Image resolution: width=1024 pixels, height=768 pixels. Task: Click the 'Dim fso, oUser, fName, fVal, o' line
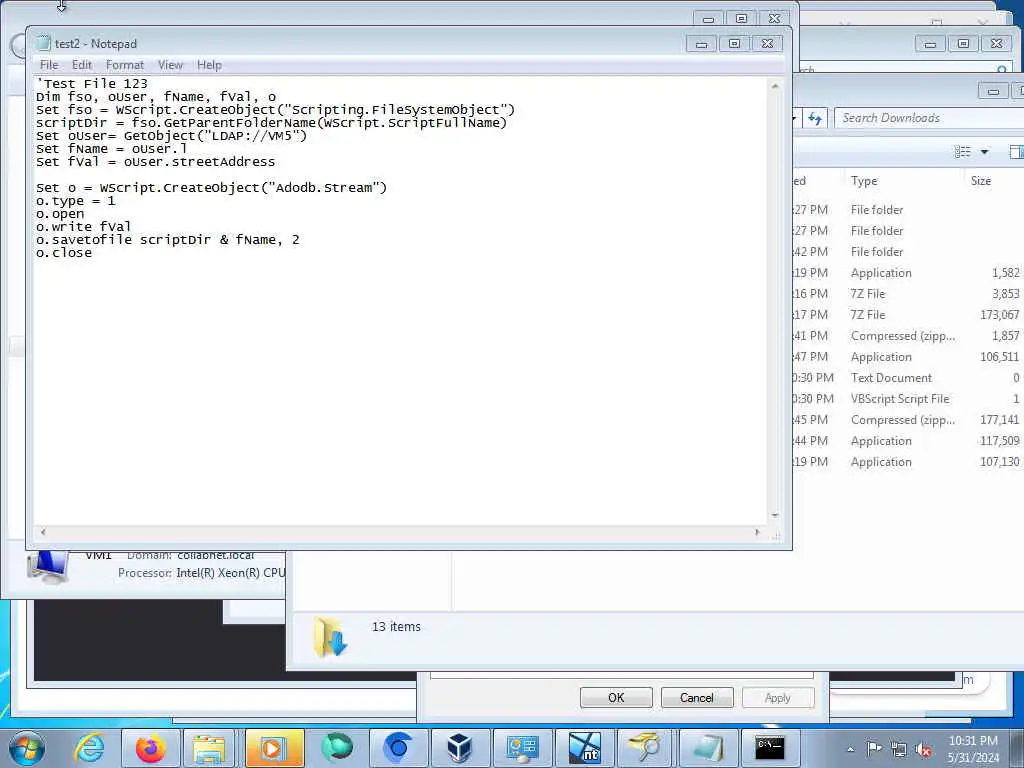[x=156, y=97]
